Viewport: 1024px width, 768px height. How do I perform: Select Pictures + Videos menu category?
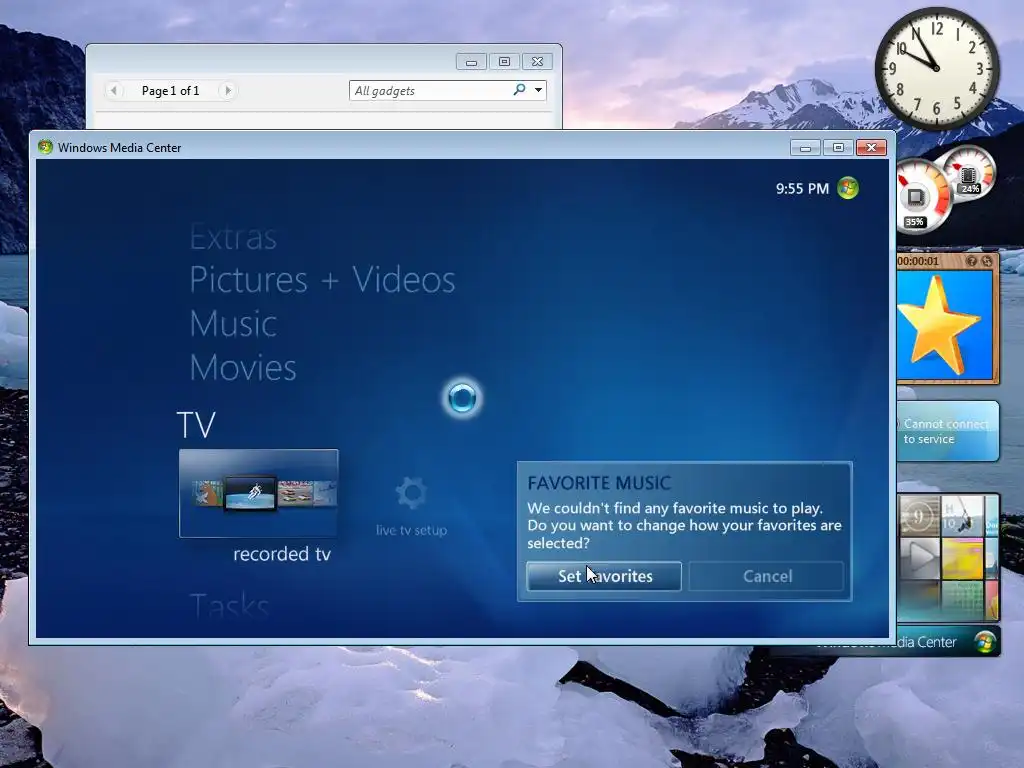(x=322, y=280)
